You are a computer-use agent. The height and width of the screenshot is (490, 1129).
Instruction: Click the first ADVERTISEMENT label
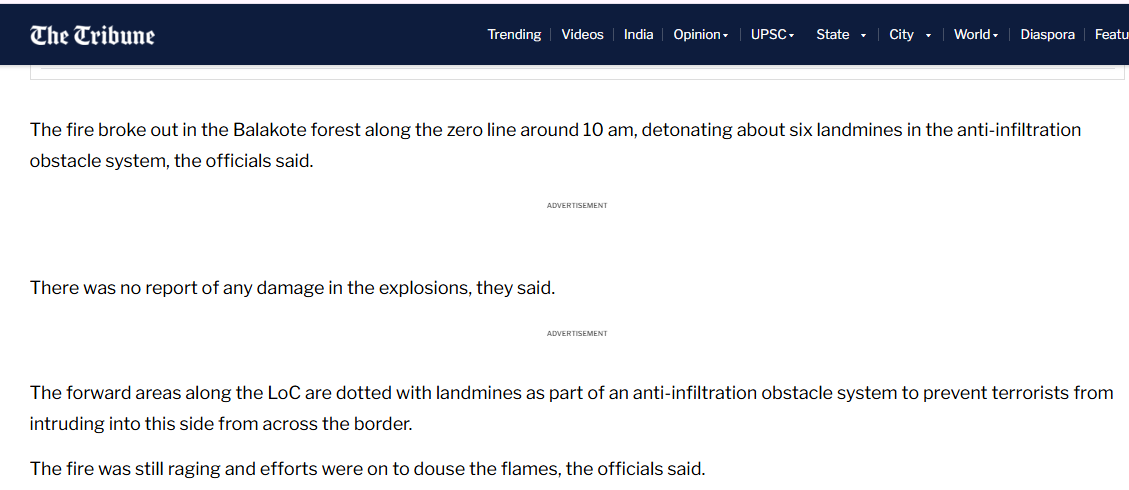tap(577, 206)
